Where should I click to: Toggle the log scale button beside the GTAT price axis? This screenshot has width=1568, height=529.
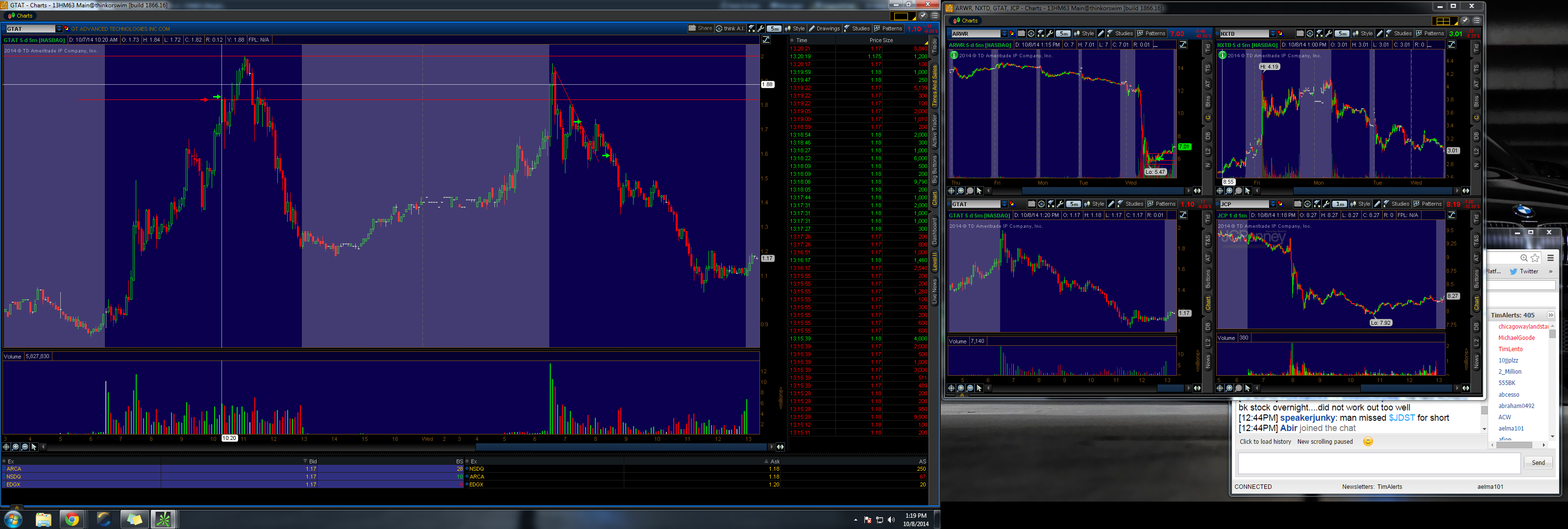766,40
